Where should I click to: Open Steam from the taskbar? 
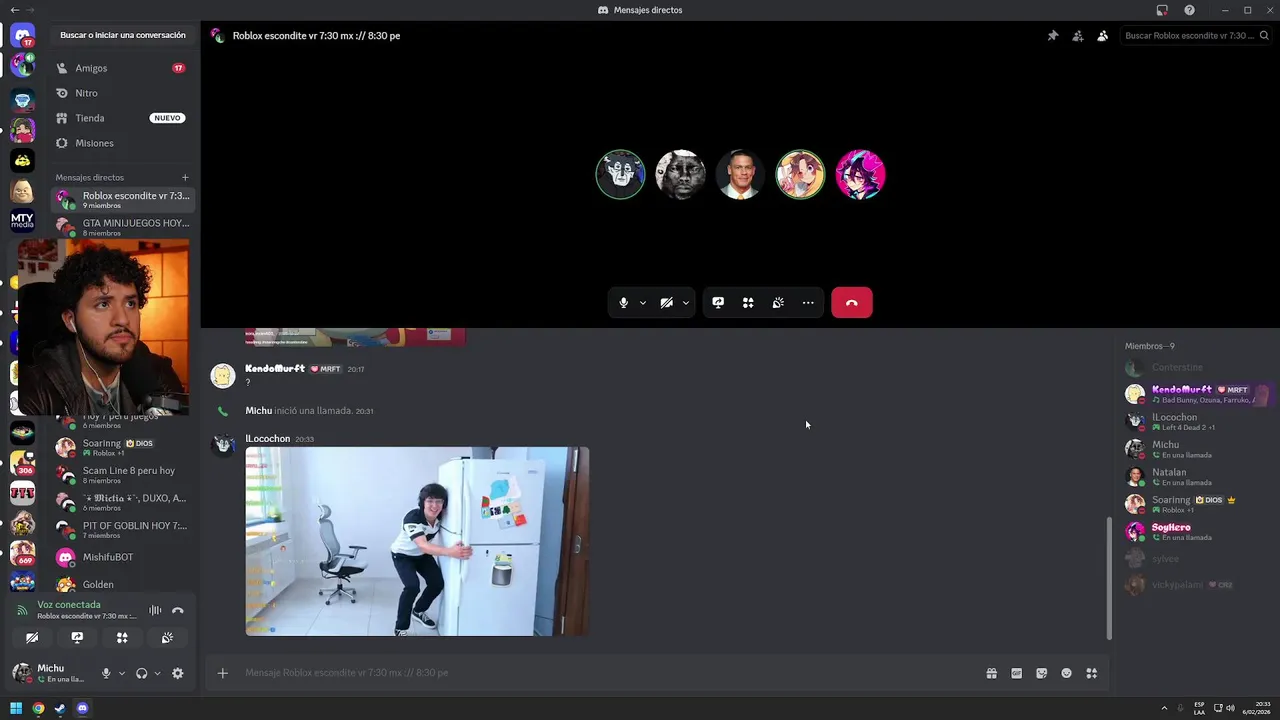coord(60,709)
